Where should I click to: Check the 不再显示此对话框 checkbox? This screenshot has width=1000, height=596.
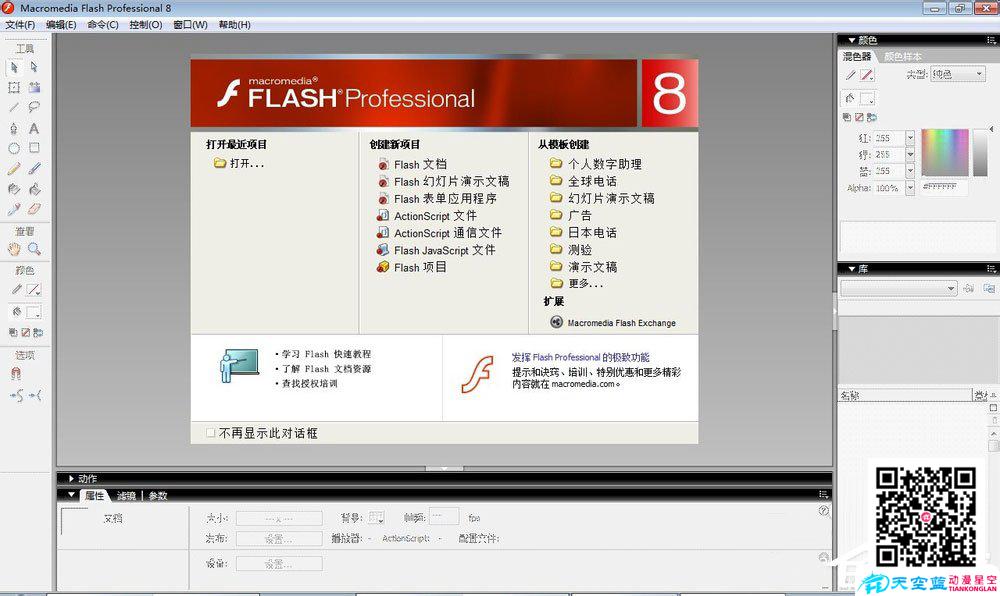(x=210, y=433)
